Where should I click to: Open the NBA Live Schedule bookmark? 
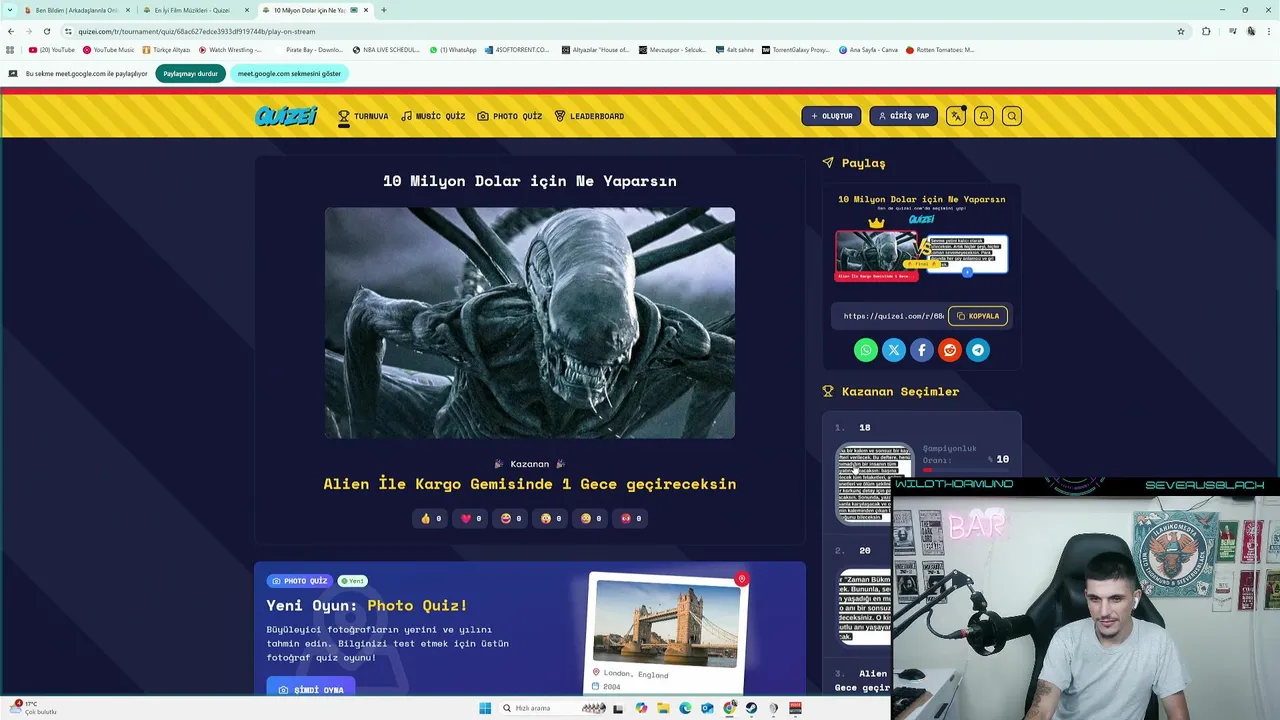point(387,50)
